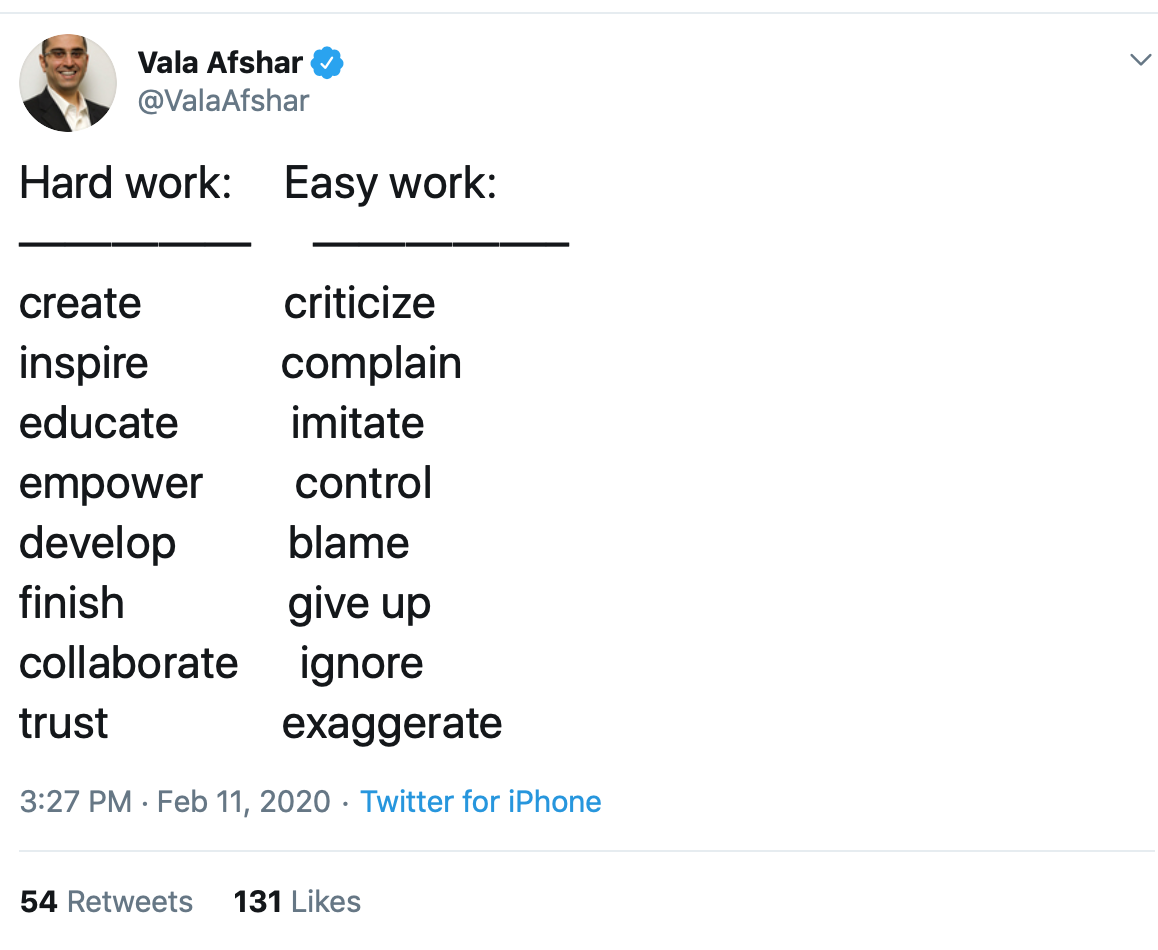Open the Twitter for iPhone link

point(481,802)
